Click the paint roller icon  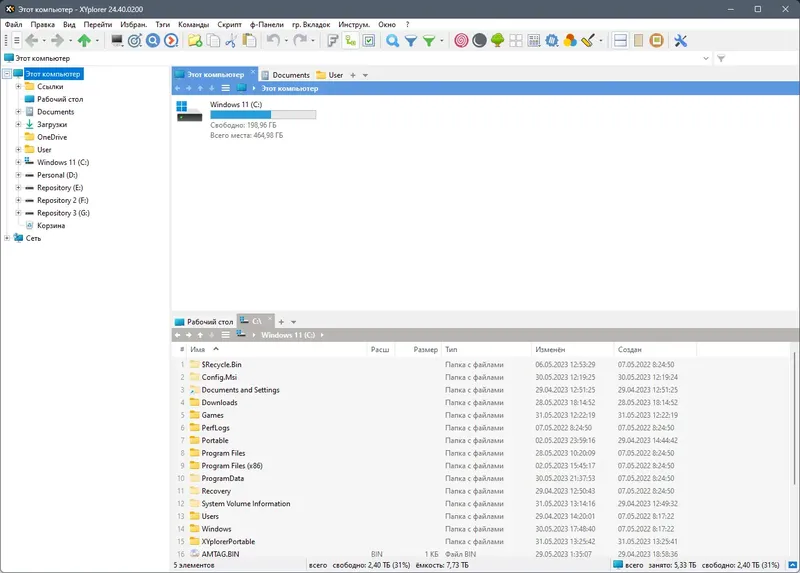pos(588,40)
